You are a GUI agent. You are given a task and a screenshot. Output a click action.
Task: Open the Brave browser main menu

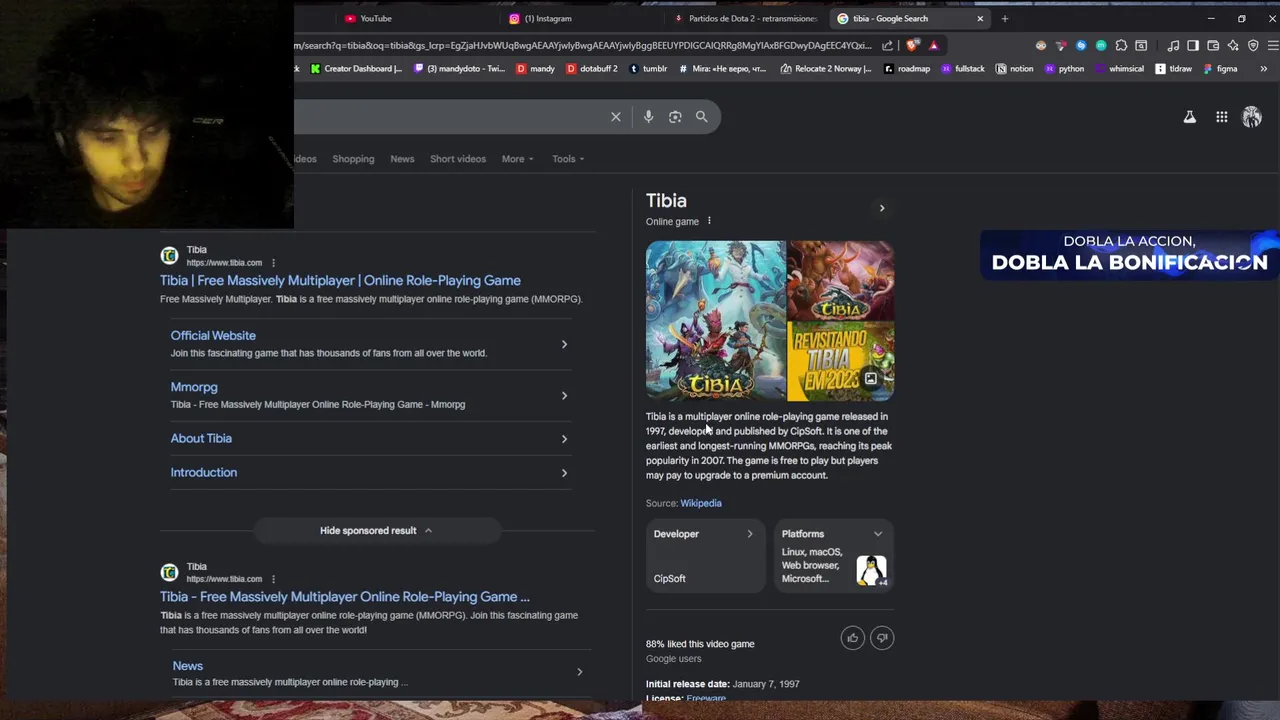1273,45
